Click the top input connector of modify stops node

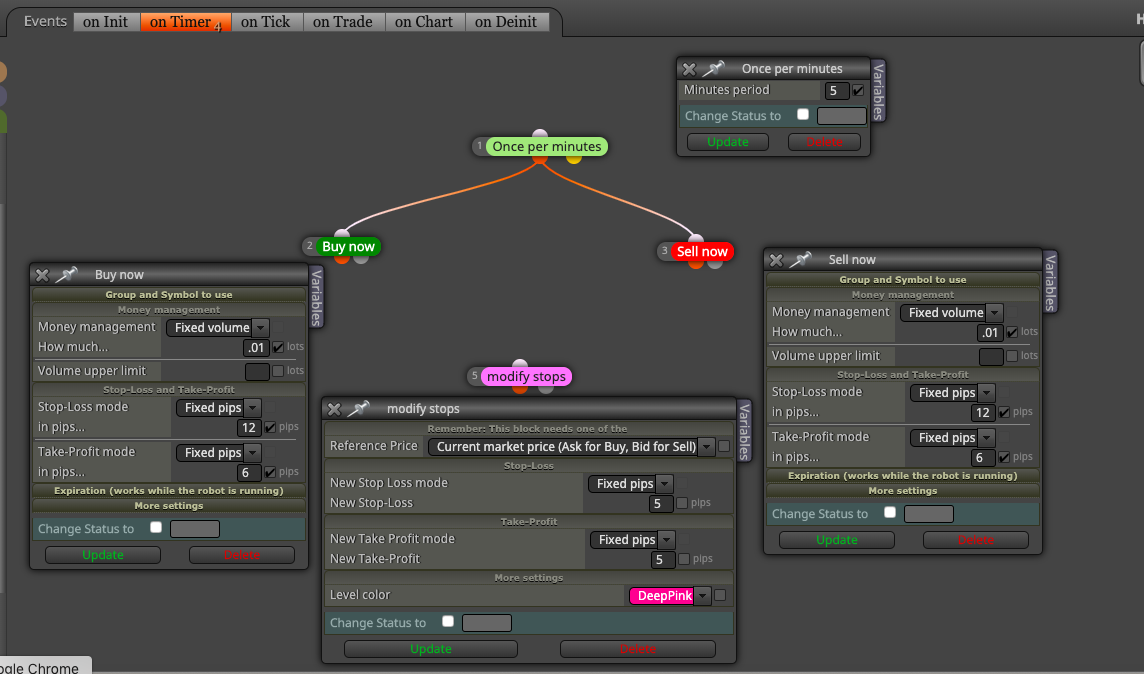(520, 364)
